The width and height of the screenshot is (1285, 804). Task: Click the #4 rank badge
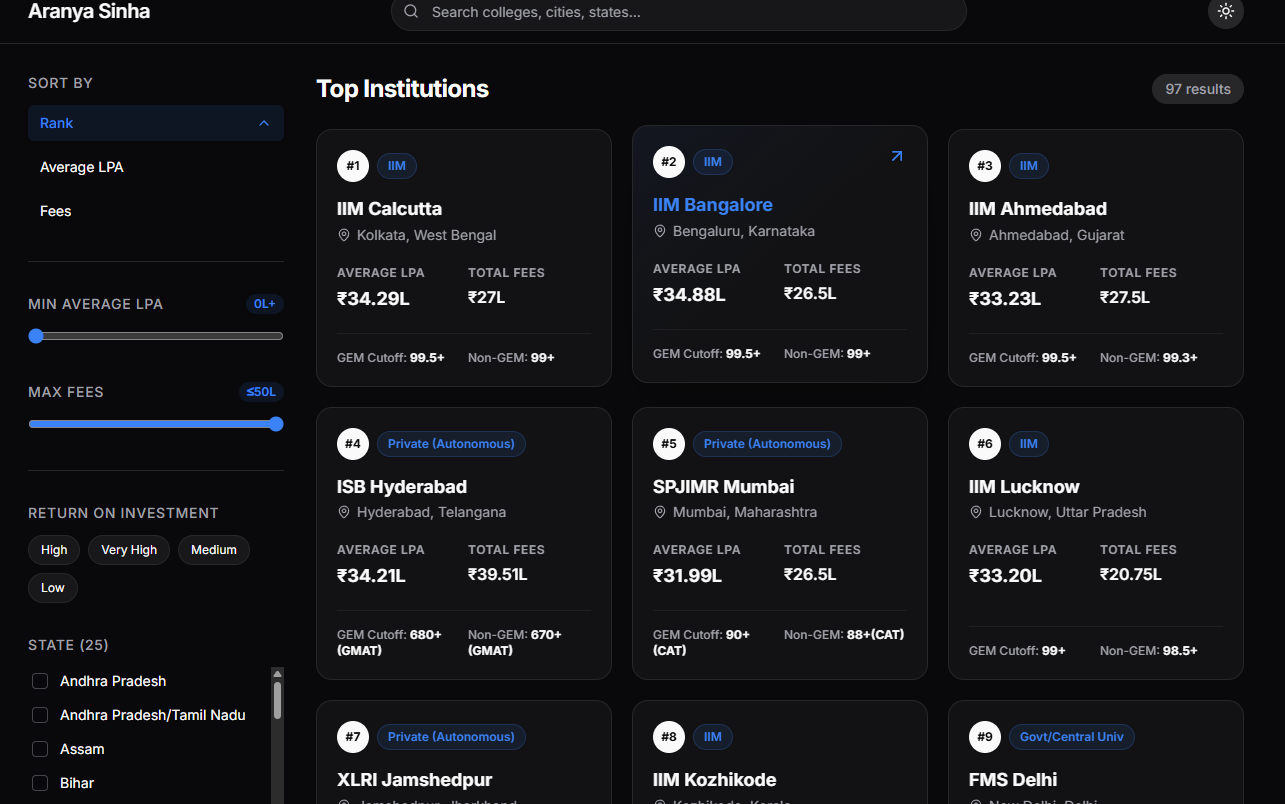point(353,444)
